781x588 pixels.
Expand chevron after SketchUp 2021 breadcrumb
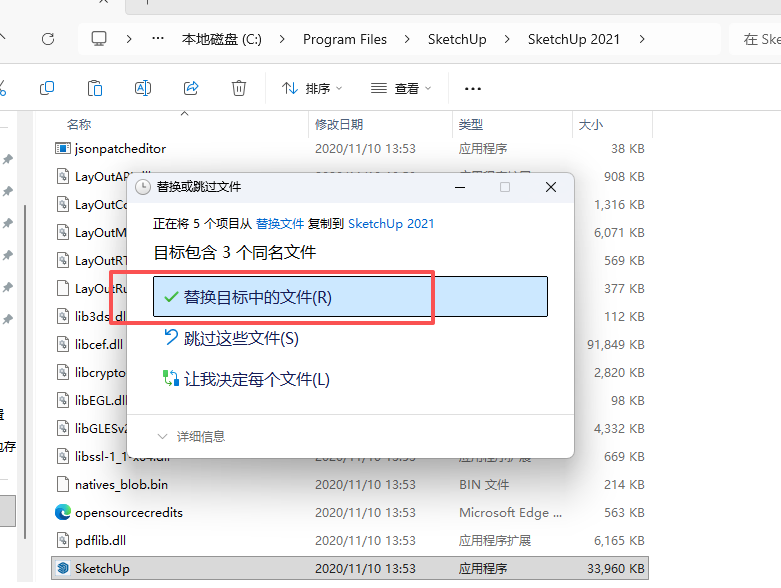tap(642, 39)
